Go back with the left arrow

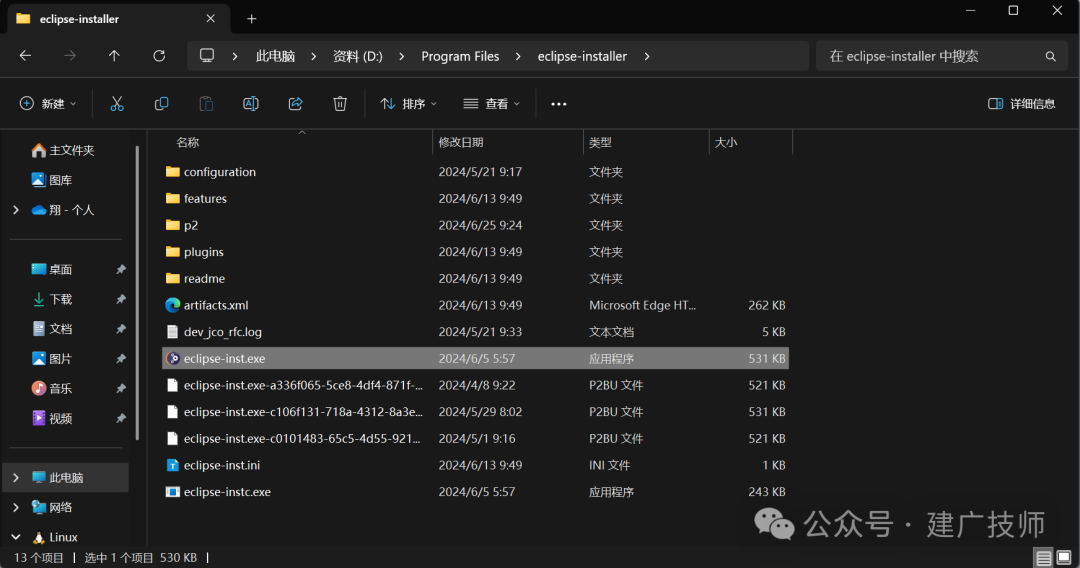tap(25, 56)
